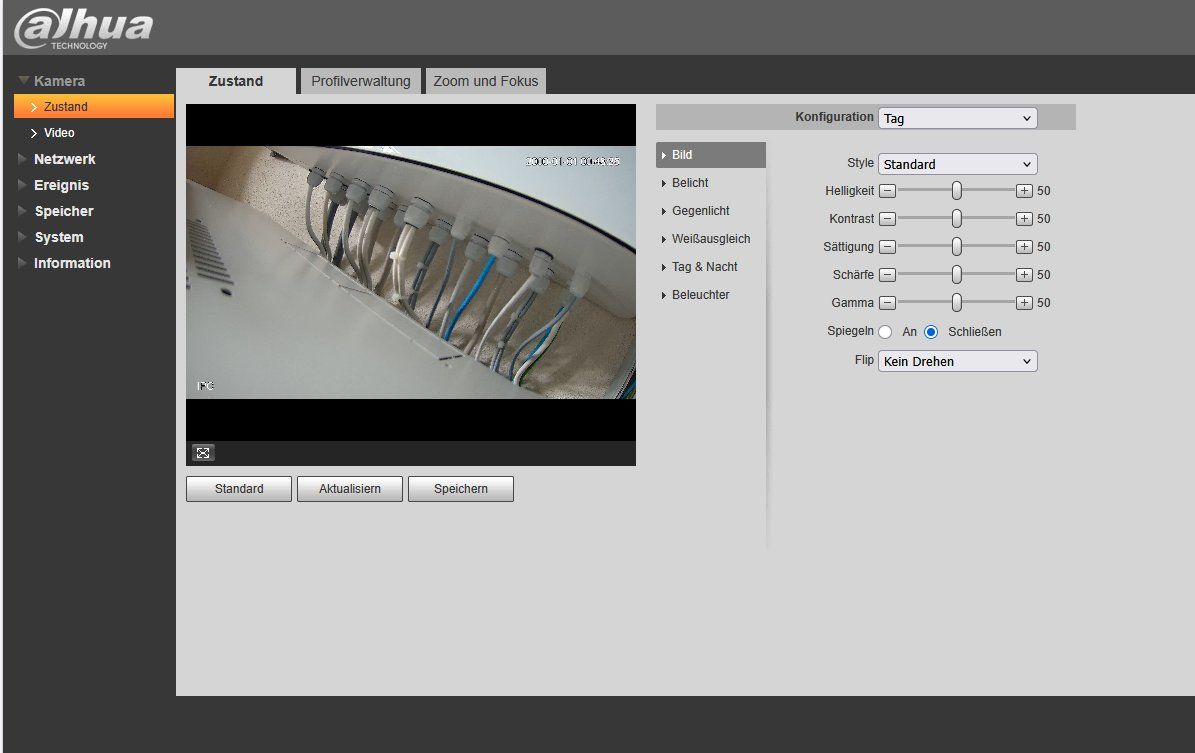Increase Schärfe with the plus icon
The width and height of the screenshot is (1195, 753).
click(x=1024, y=275)
